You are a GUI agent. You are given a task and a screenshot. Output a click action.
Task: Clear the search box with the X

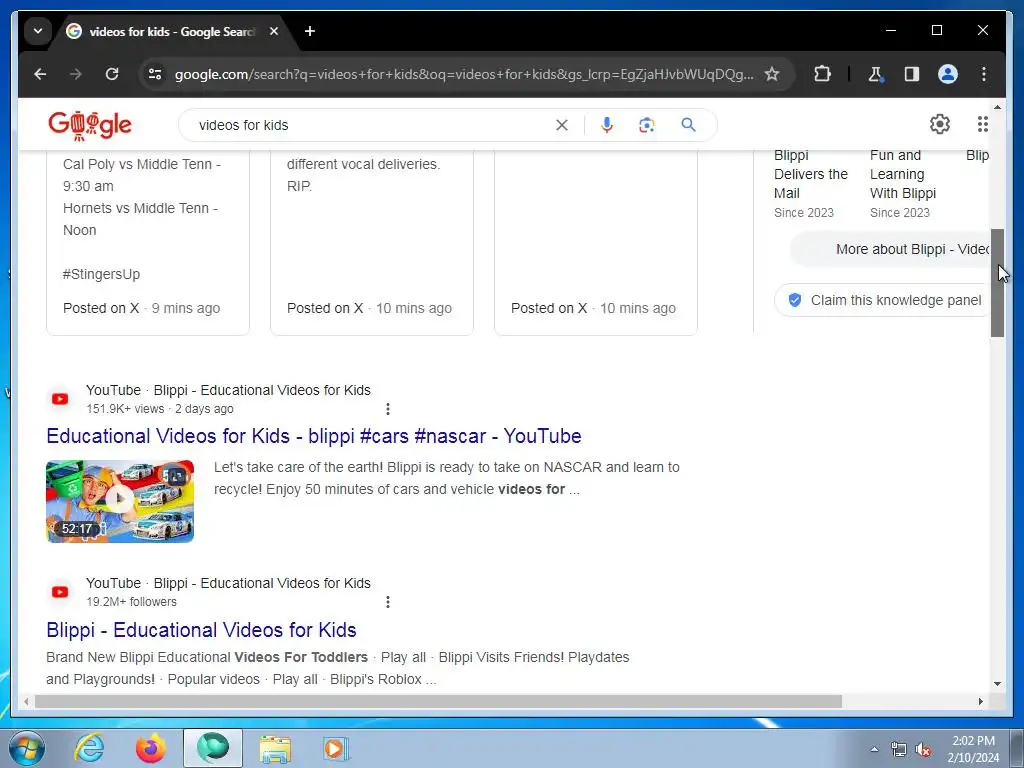[x=562, y=125]
